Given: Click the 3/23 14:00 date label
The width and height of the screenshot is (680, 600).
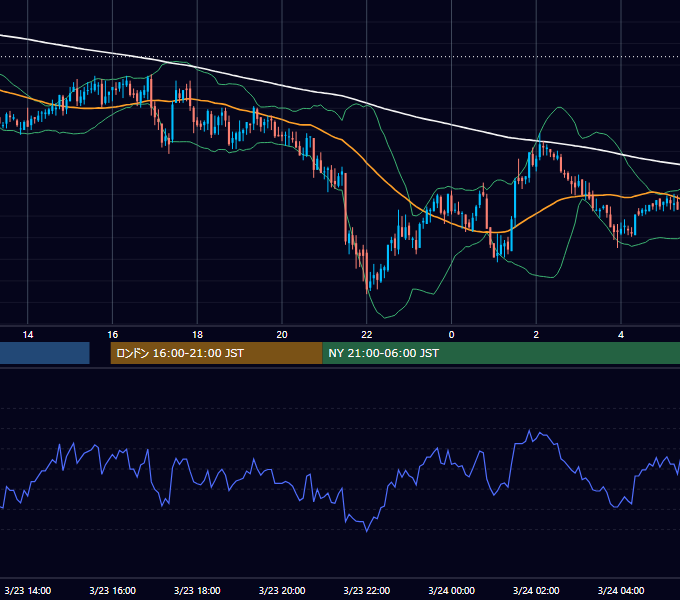Looking at the screenshot, I should [28, 590].
